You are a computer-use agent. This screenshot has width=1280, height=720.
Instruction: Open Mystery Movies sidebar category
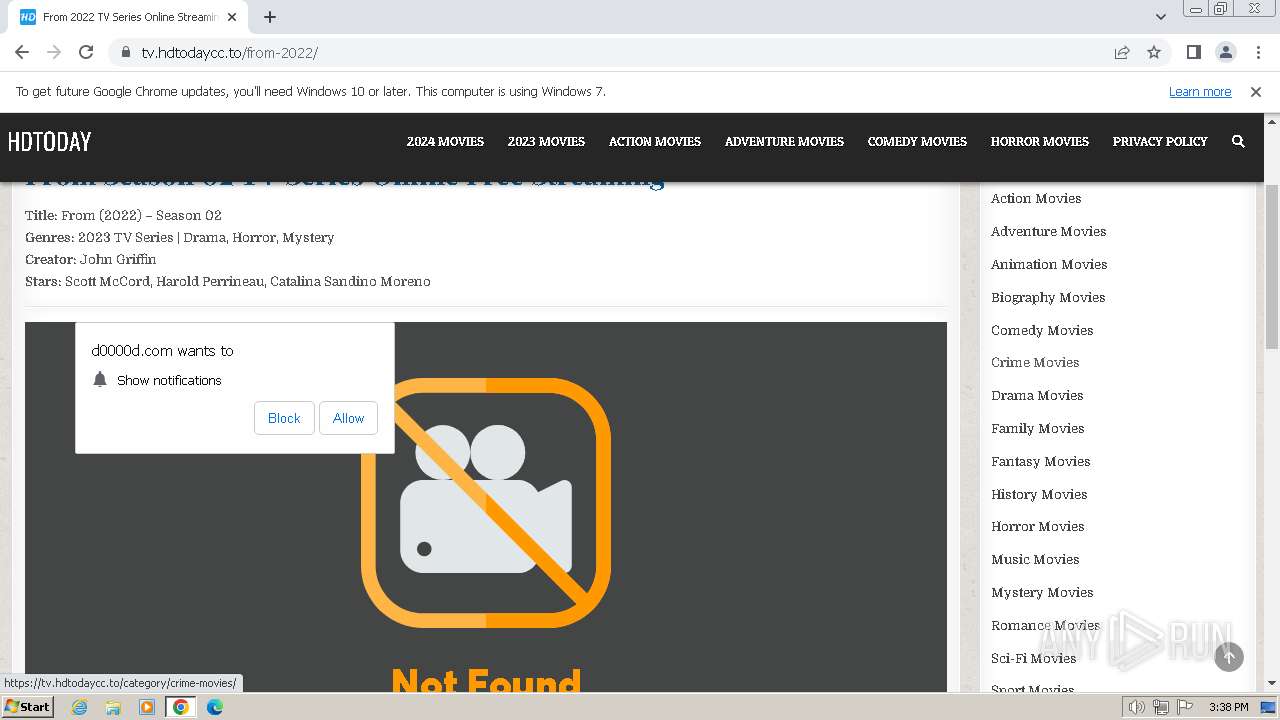tap(1042, 592)
